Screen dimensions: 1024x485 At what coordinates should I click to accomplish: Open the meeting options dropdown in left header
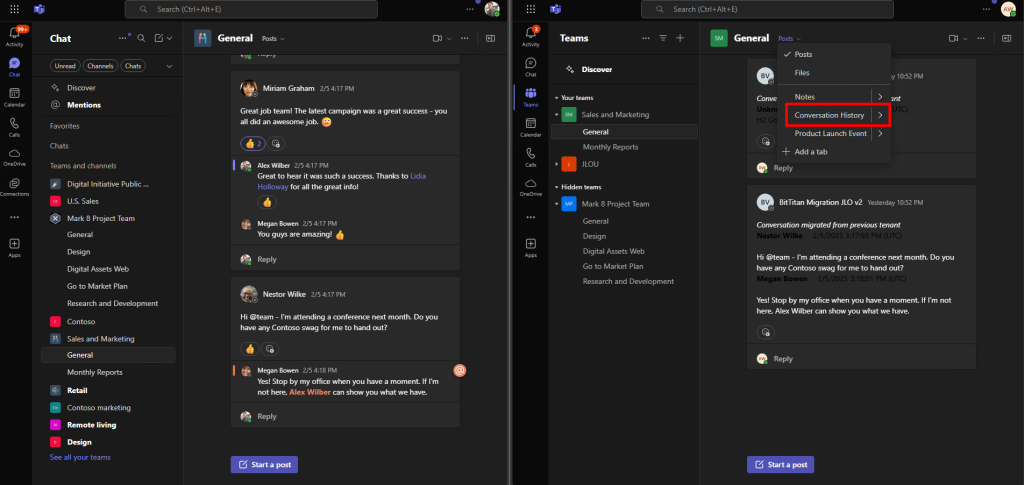pos(449,39)
